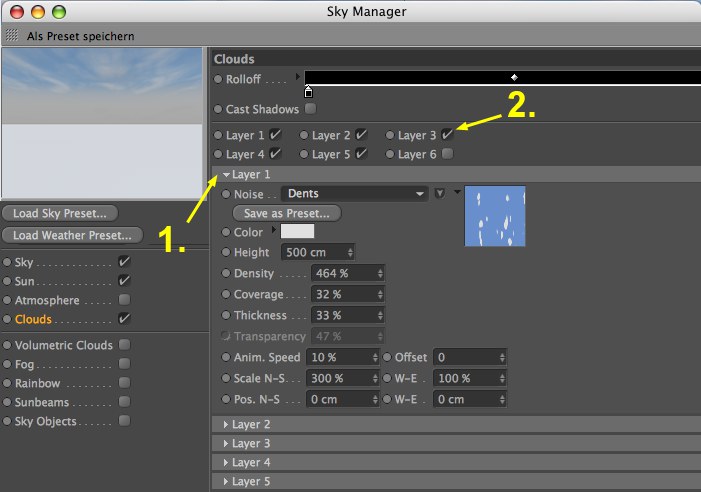701x492 pixels.
Task: Select the Clouds item in the sidebar
Action: tap(33, 319)
